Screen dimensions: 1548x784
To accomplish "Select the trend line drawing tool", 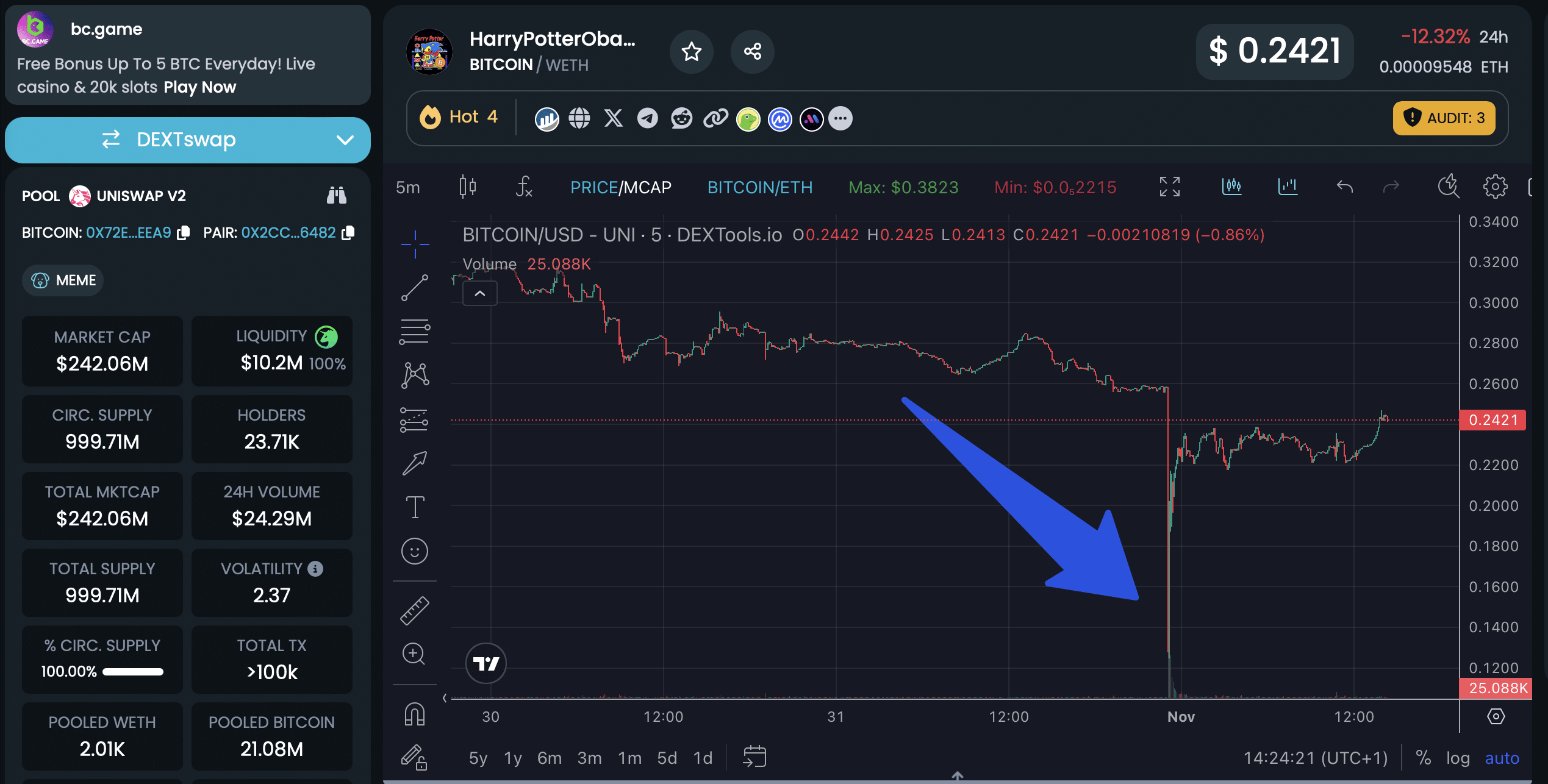I will (x=415, y=288).
